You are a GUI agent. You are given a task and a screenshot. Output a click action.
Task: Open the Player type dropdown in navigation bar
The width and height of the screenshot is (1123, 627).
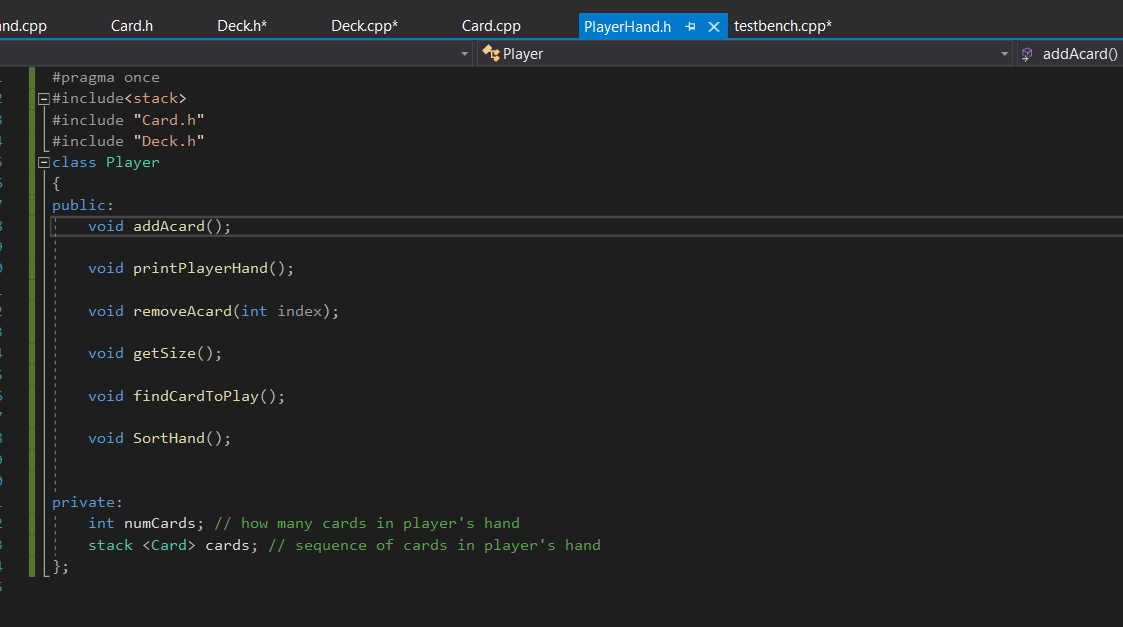pos(1004,54)
